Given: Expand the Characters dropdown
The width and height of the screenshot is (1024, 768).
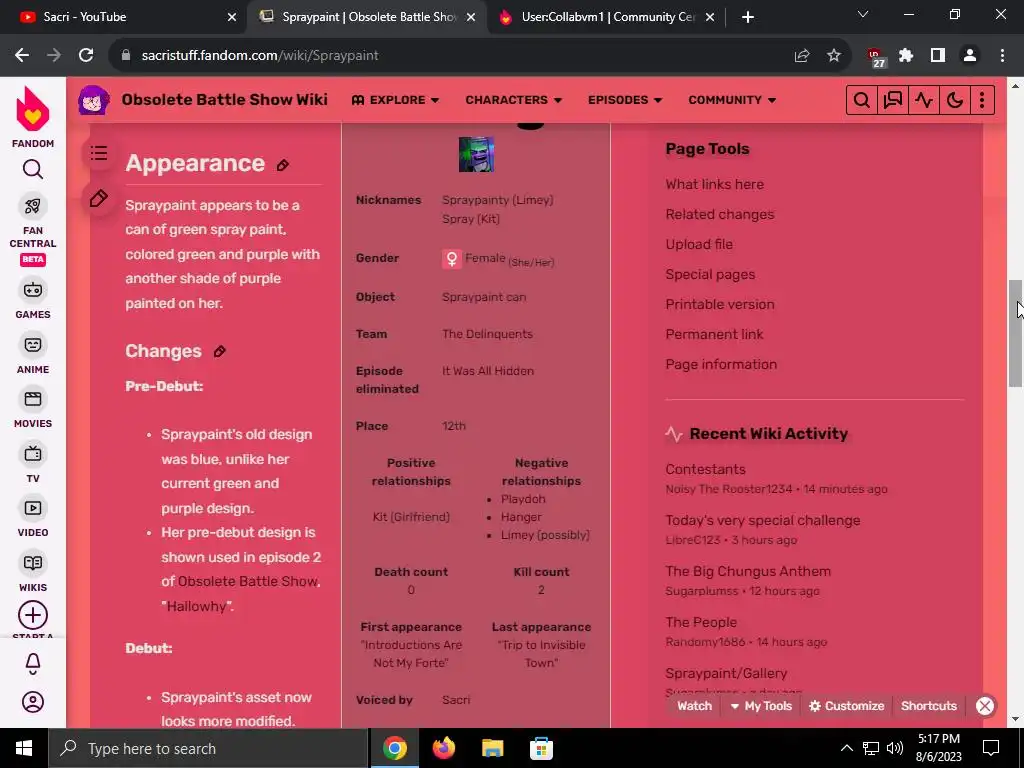Looking at the screenshot, I should pos(513,100).
